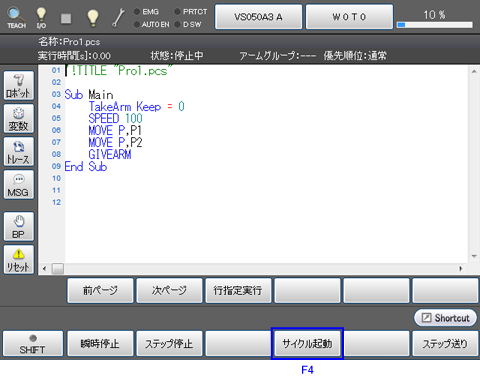The width and height of the screenshot is (480, 376).
Task: Go to 次ページ next page
Action: [x=169, y=290]
